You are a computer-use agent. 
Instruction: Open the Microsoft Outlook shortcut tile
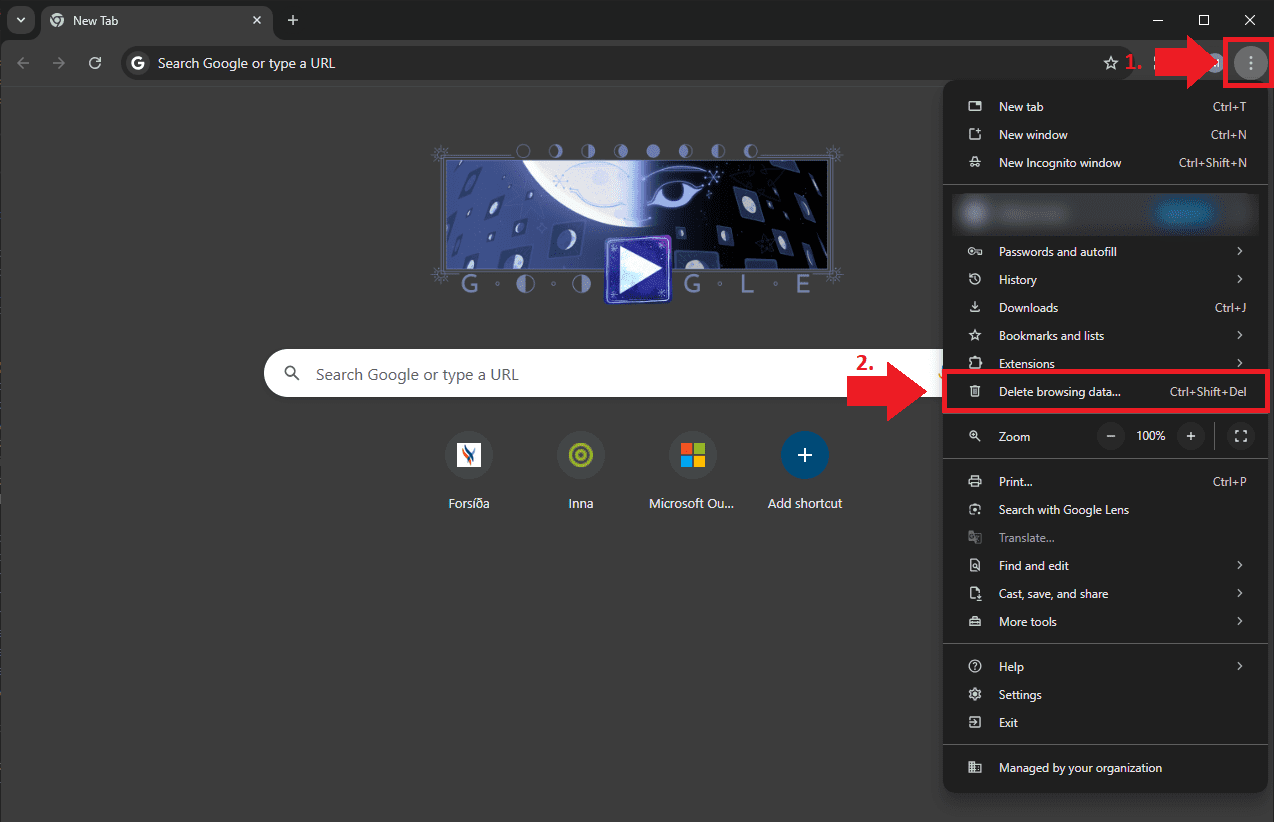(x=693, y=456)
